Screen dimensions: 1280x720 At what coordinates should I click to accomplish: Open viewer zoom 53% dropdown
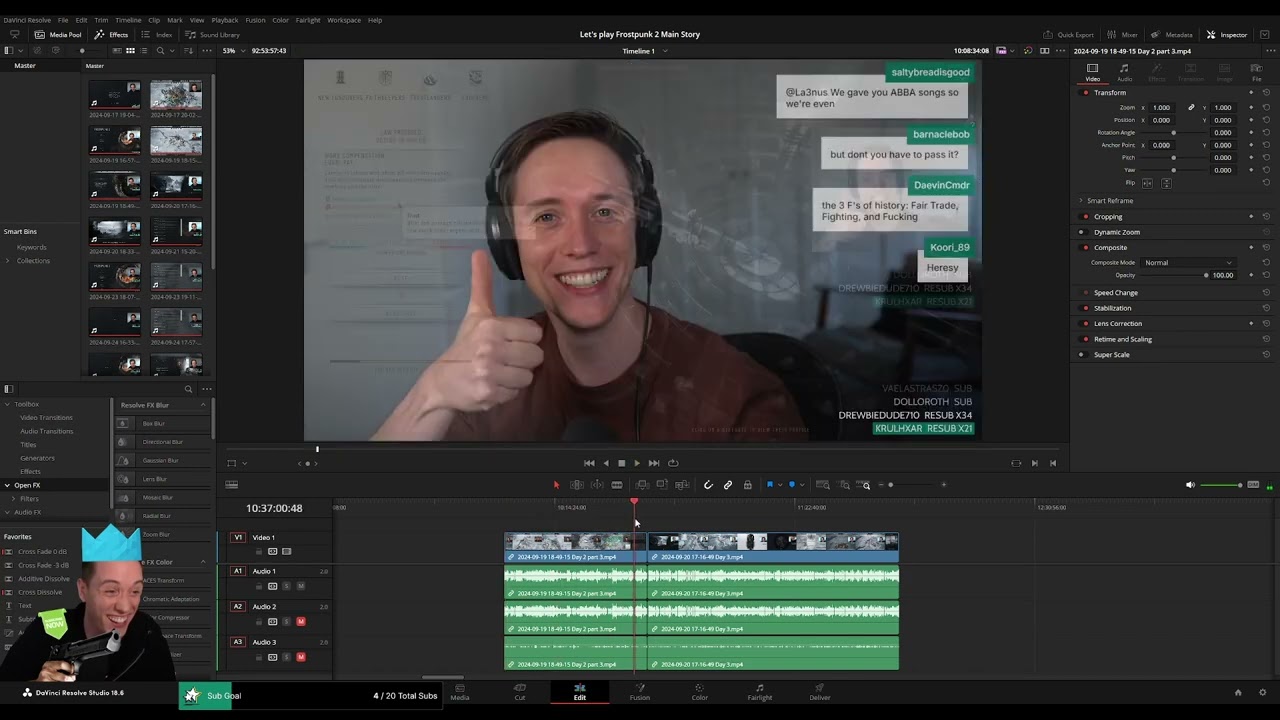(232, 50)
